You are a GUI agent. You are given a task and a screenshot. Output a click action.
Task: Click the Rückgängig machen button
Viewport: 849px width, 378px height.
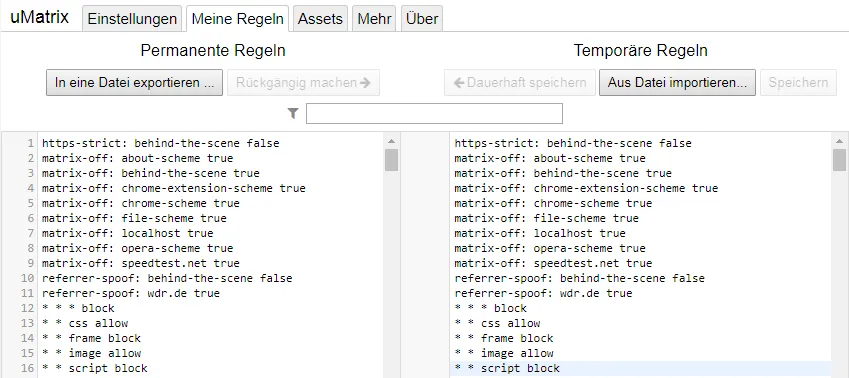303,83
